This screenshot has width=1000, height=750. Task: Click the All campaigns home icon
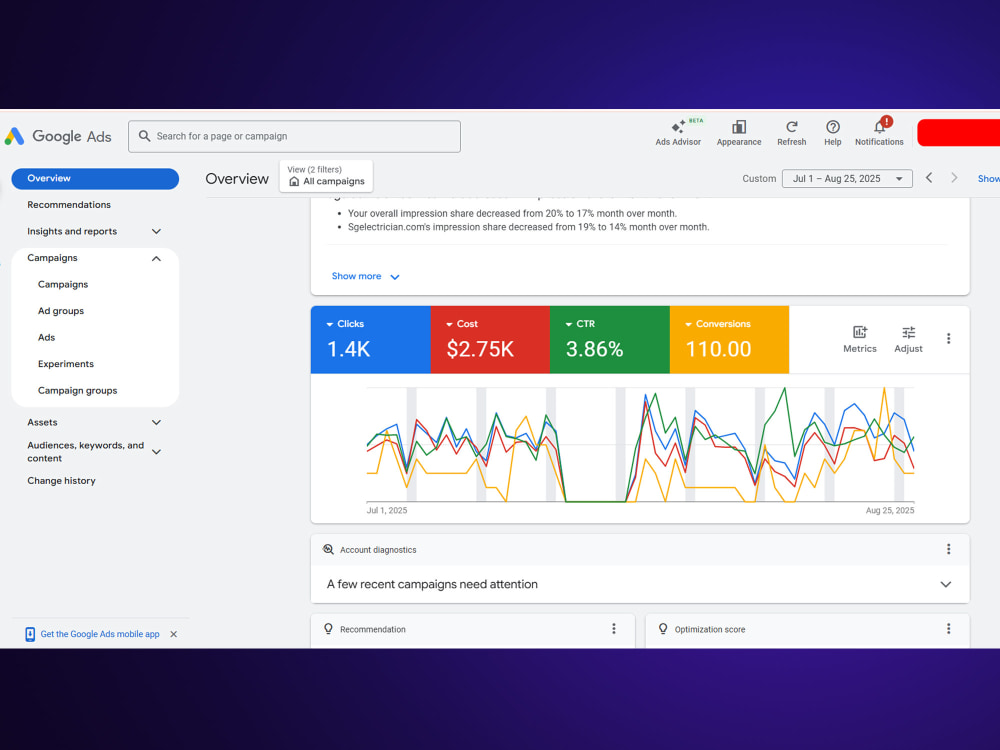point(294,182)
